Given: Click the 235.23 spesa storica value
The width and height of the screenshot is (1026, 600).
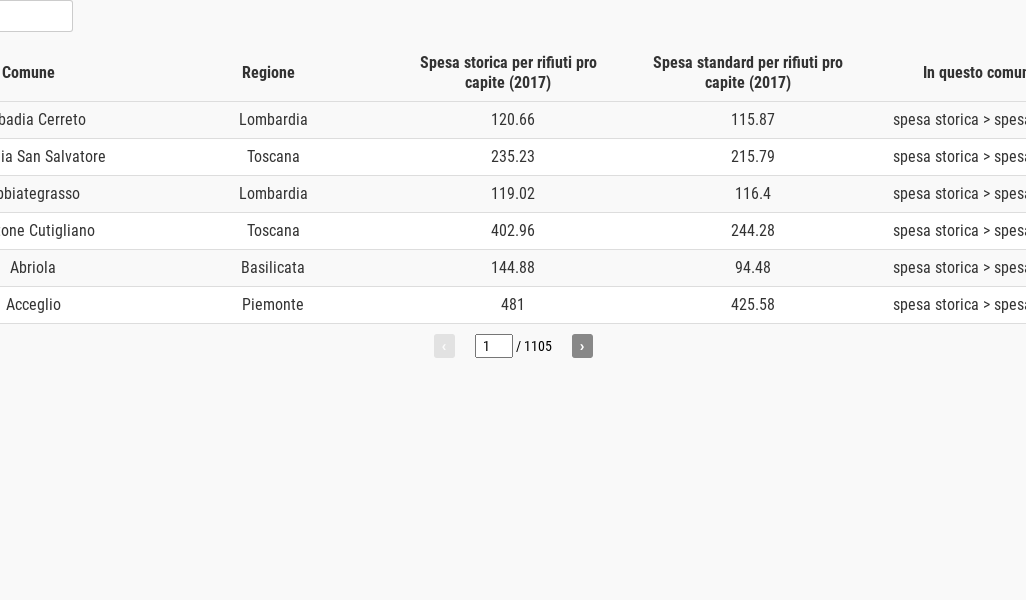Looking at the screenshot, I should (x=513, y=157).
